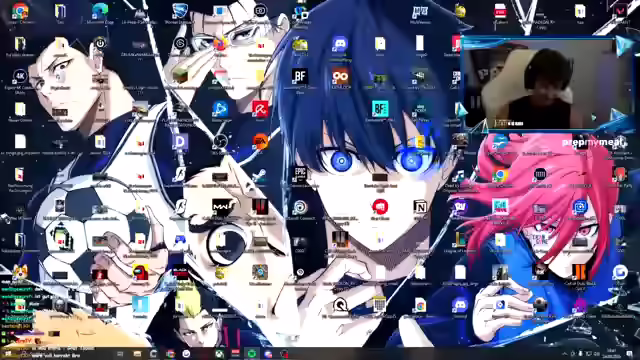
Task: Select the 4K Video Downloader shortcut
Action: pos(20,76)
